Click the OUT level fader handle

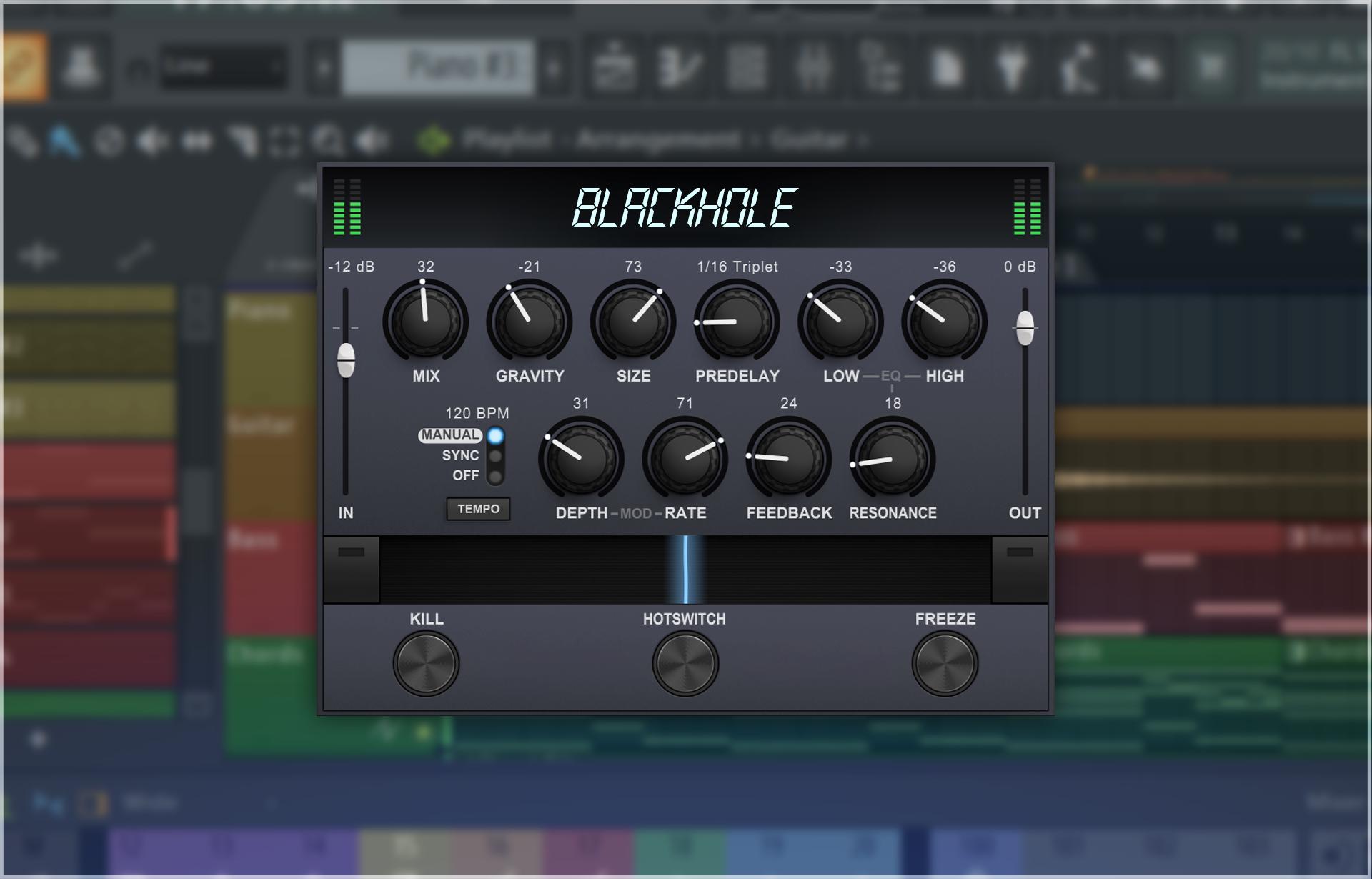pos(1025,328)
